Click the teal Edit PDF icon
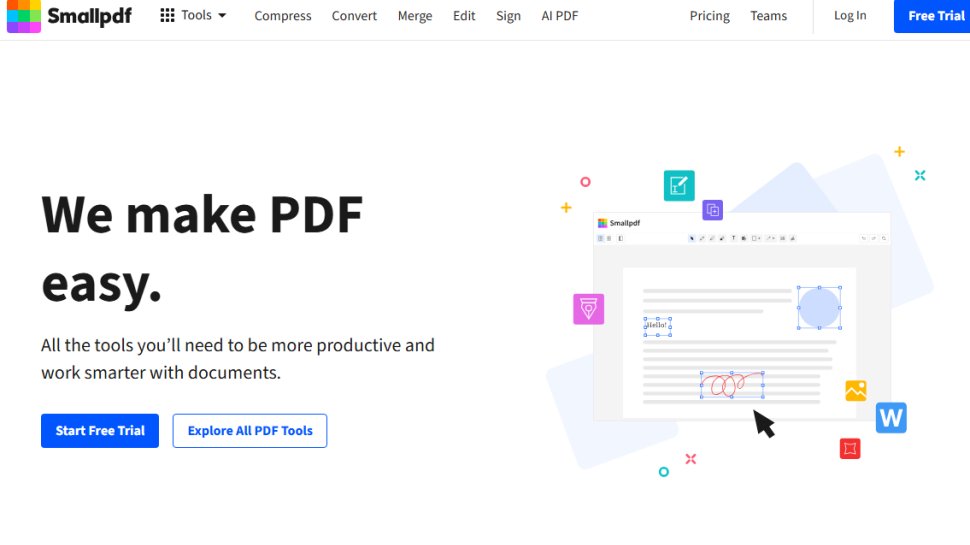 679,186
